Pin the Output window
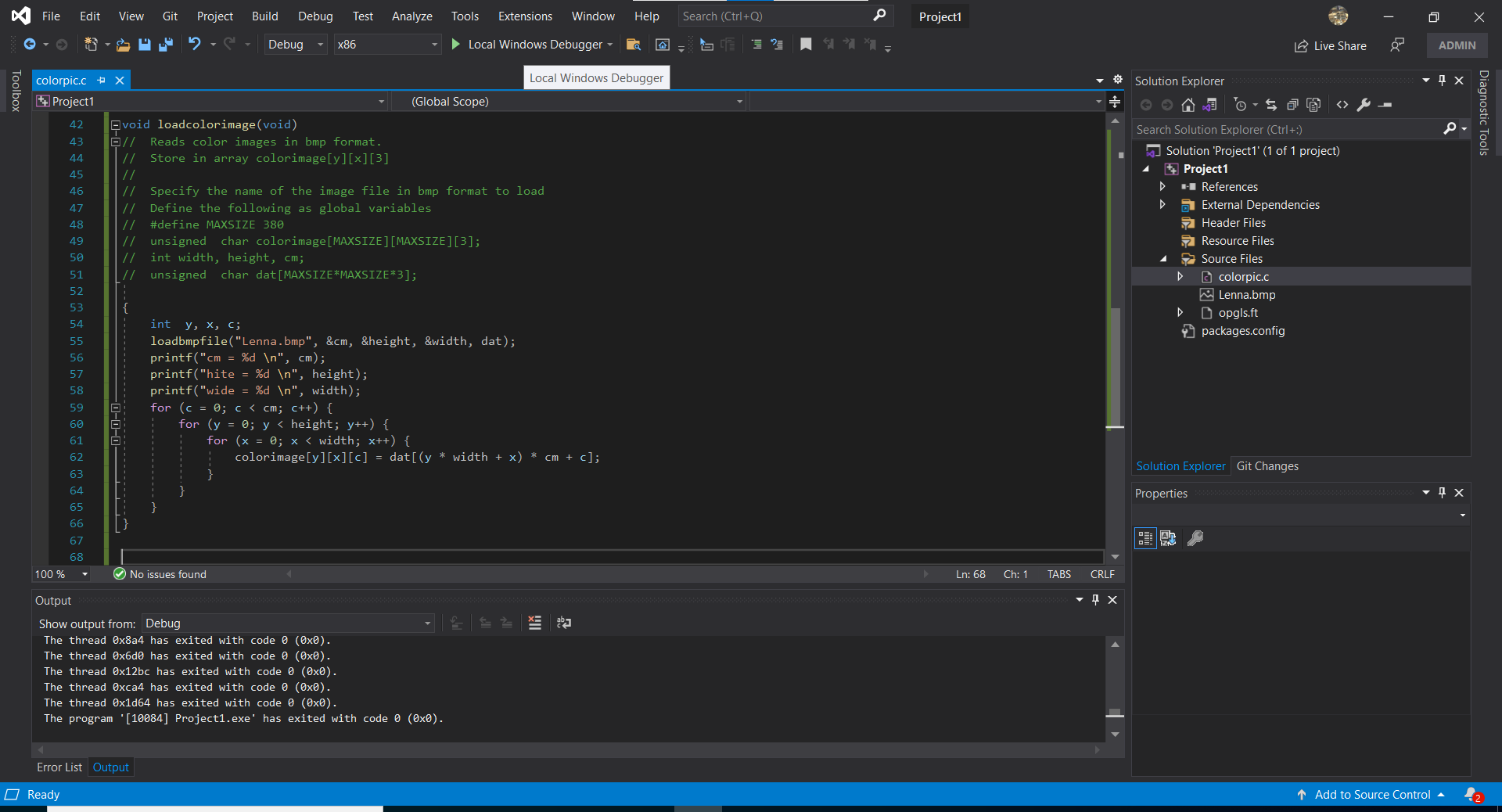Screen dimensions: 1502x812 [x=1095, y=600]
